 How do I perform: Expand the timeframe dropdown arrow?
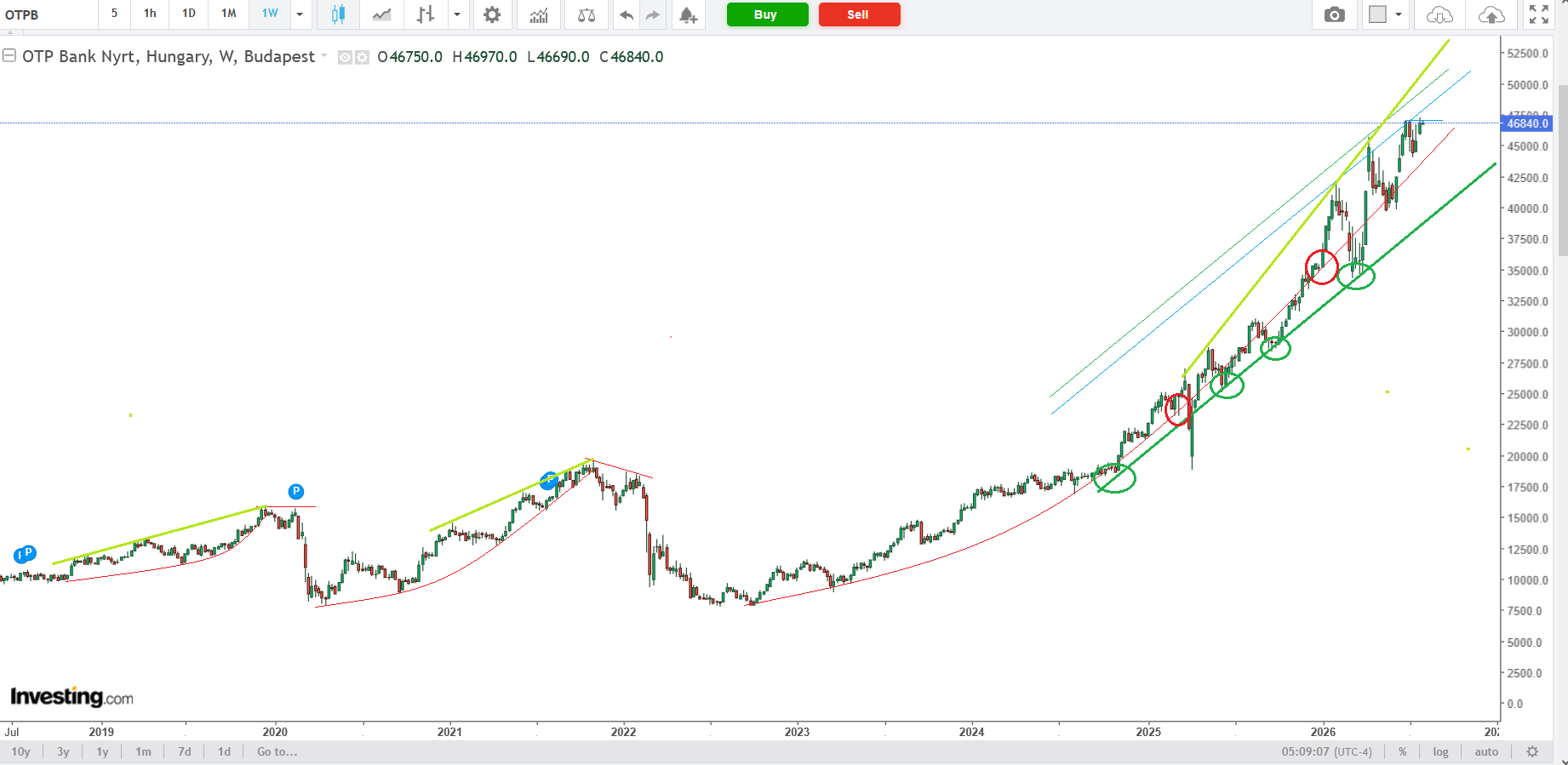click(300, 14)
